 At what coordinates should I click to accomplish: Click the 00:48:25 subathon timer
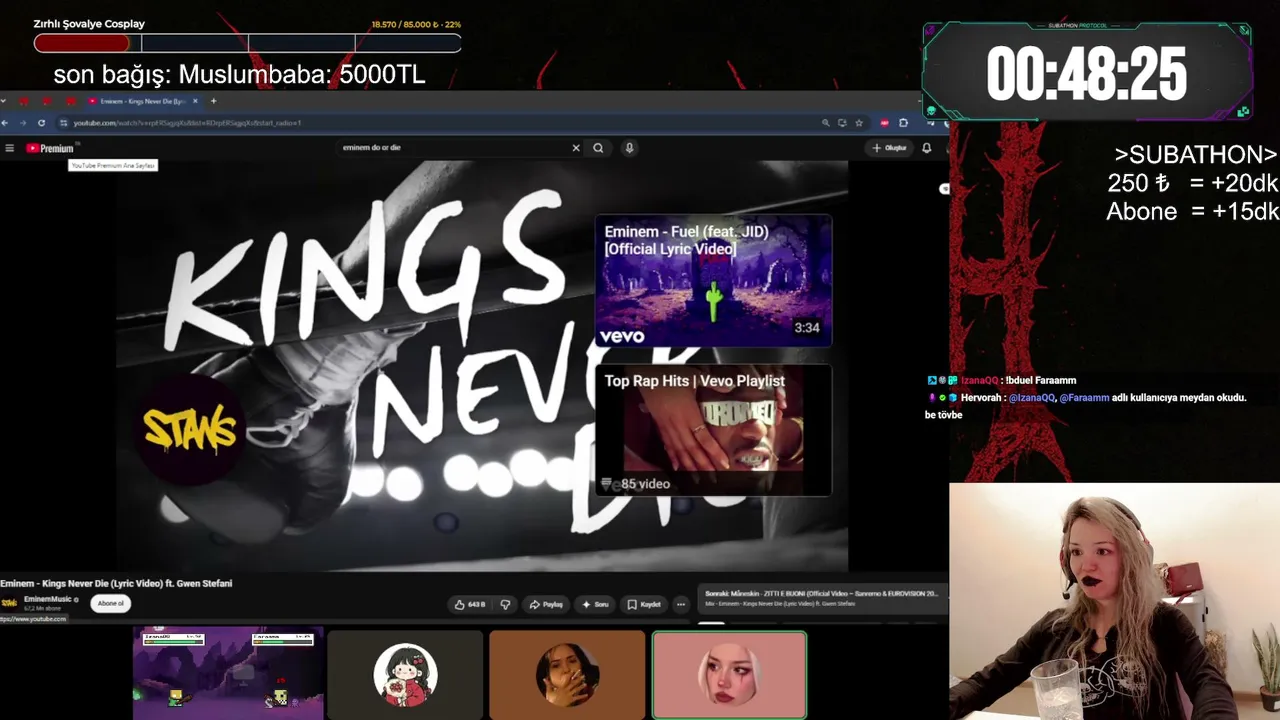[x=1086, y=74]
